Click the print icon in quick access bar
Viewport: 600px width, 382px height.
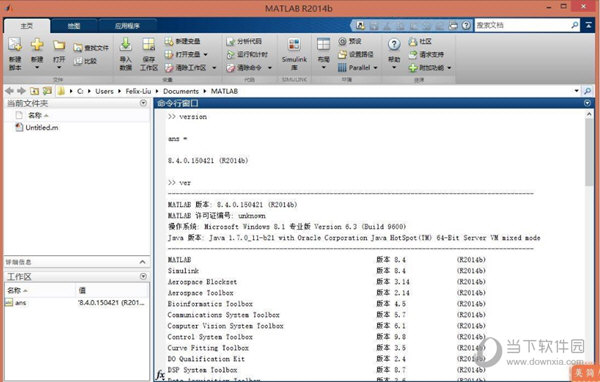453,25
